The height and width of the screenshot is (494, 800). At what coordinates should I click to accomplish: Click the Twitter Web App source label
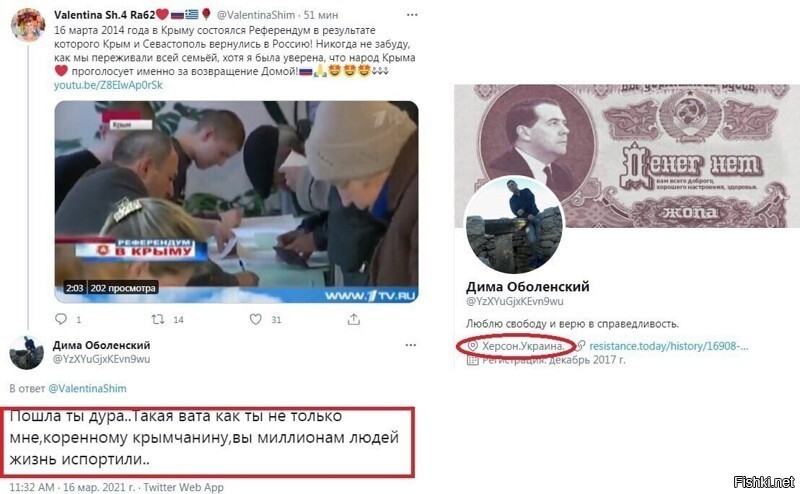click(183, 487)
